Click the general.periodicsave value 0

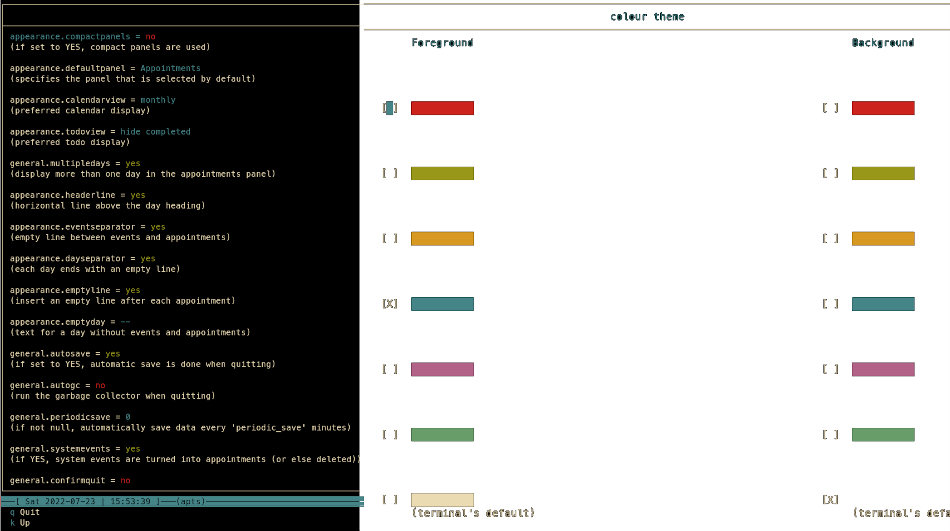tap(128, 416)
